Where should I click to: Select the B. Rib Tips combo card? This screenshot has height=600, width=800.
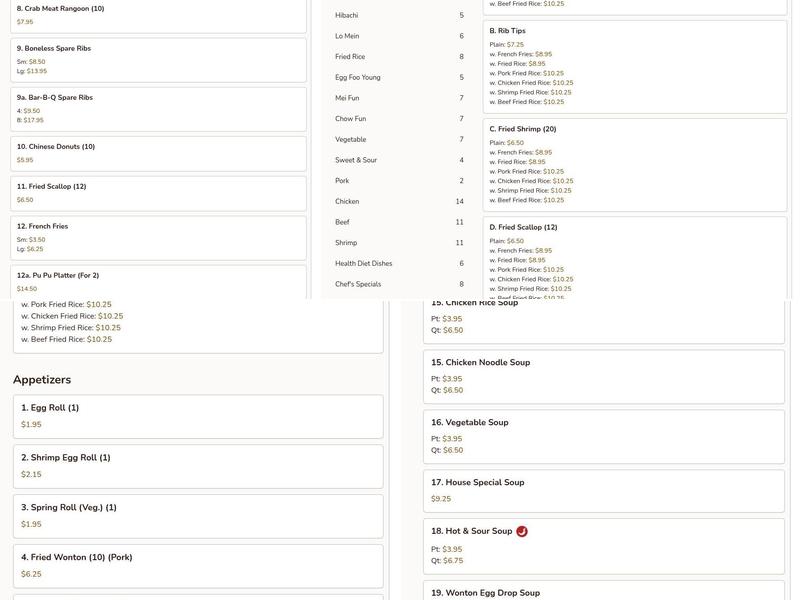(x=635, y=66)
